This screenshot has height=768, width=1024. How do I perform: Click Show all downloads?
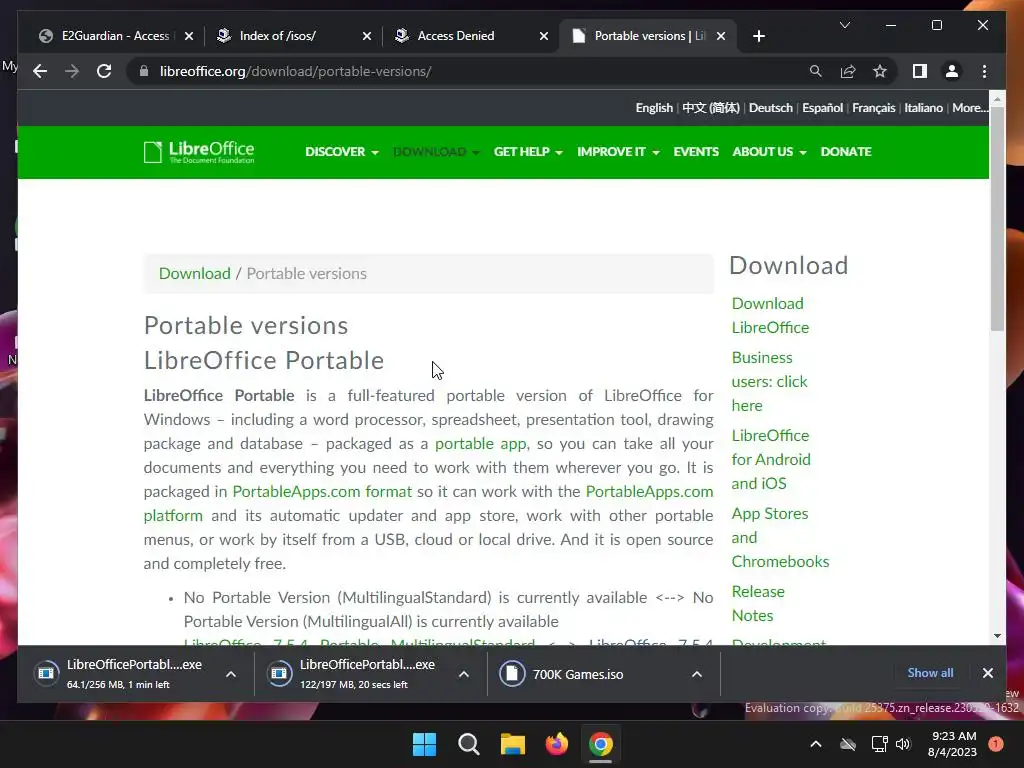930,673
